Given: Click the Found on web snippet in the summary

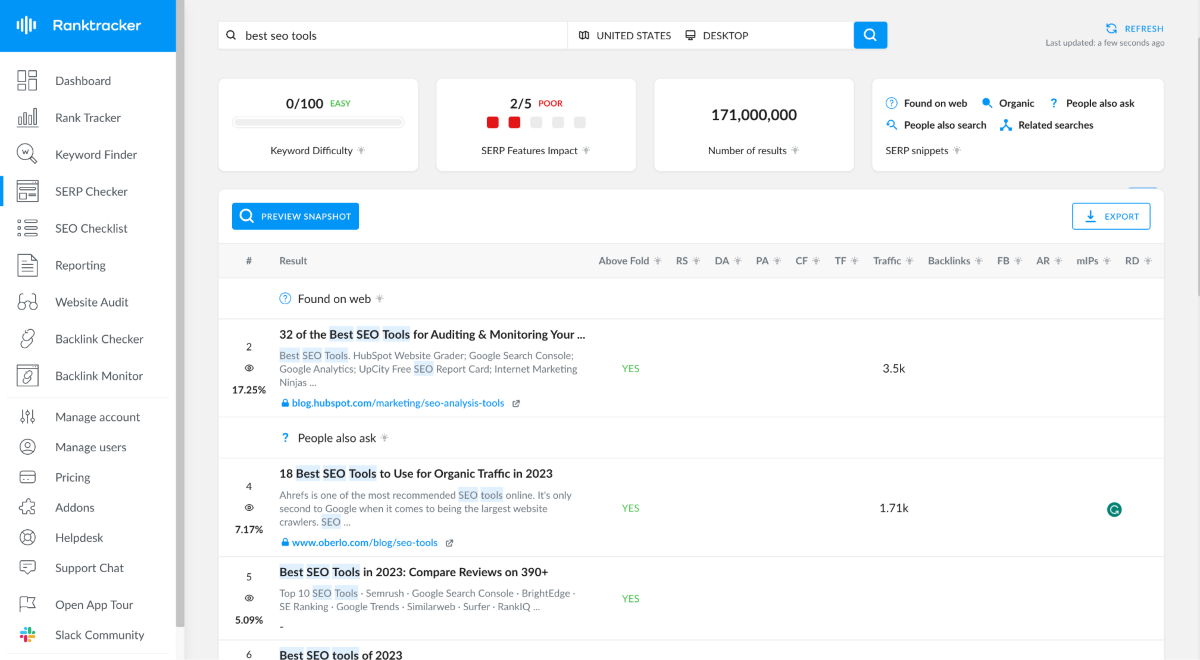Looking at the screenshot, I should coord(927,103).
